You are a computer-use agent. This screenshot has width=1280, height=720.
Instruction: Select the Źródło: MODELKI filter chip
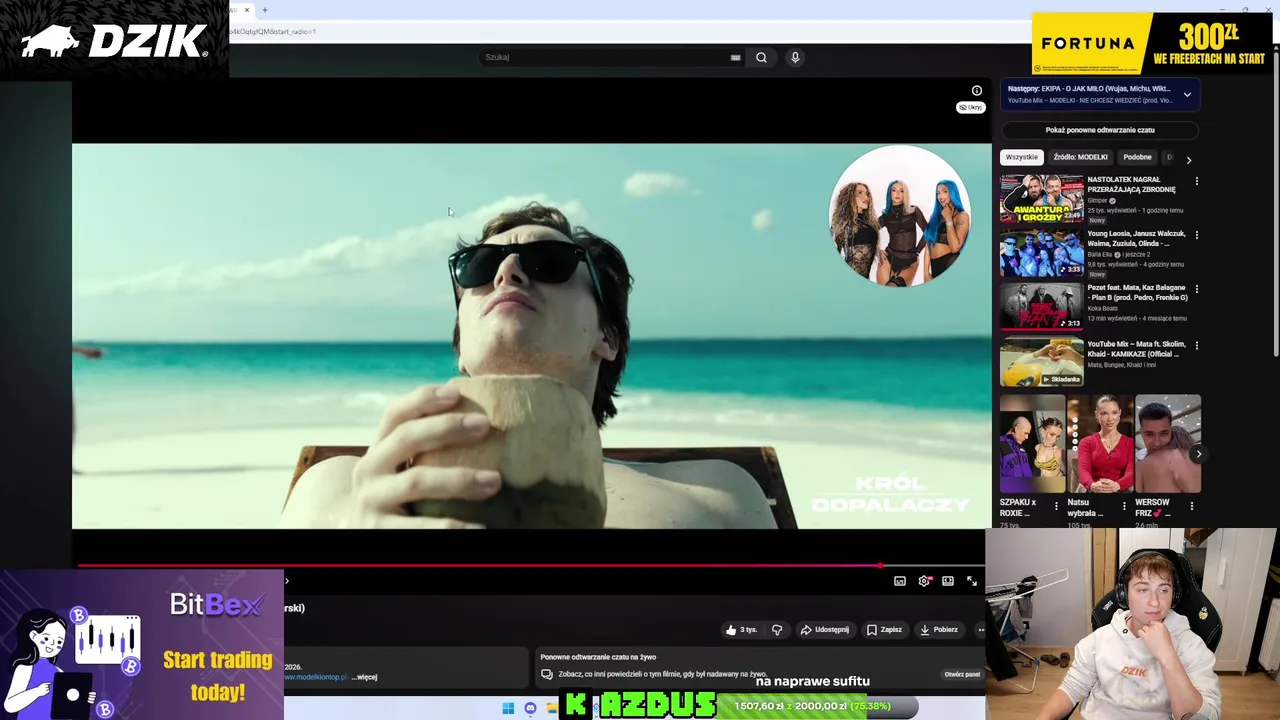coord(1080,157)
